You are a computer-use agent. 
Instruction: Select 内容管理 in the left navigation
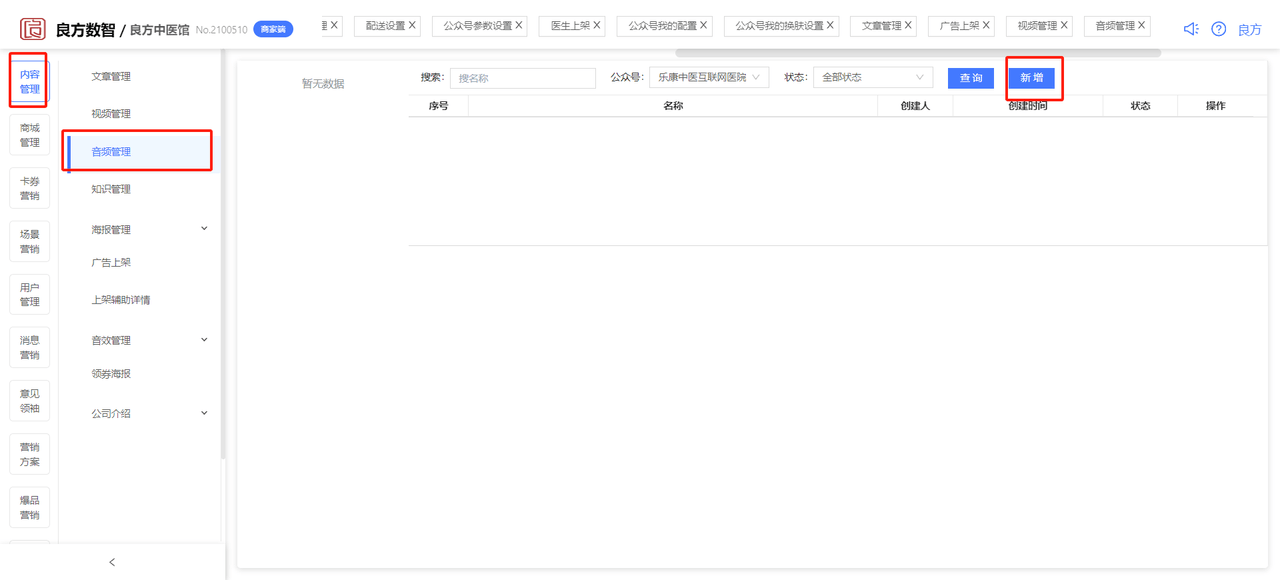30,82
